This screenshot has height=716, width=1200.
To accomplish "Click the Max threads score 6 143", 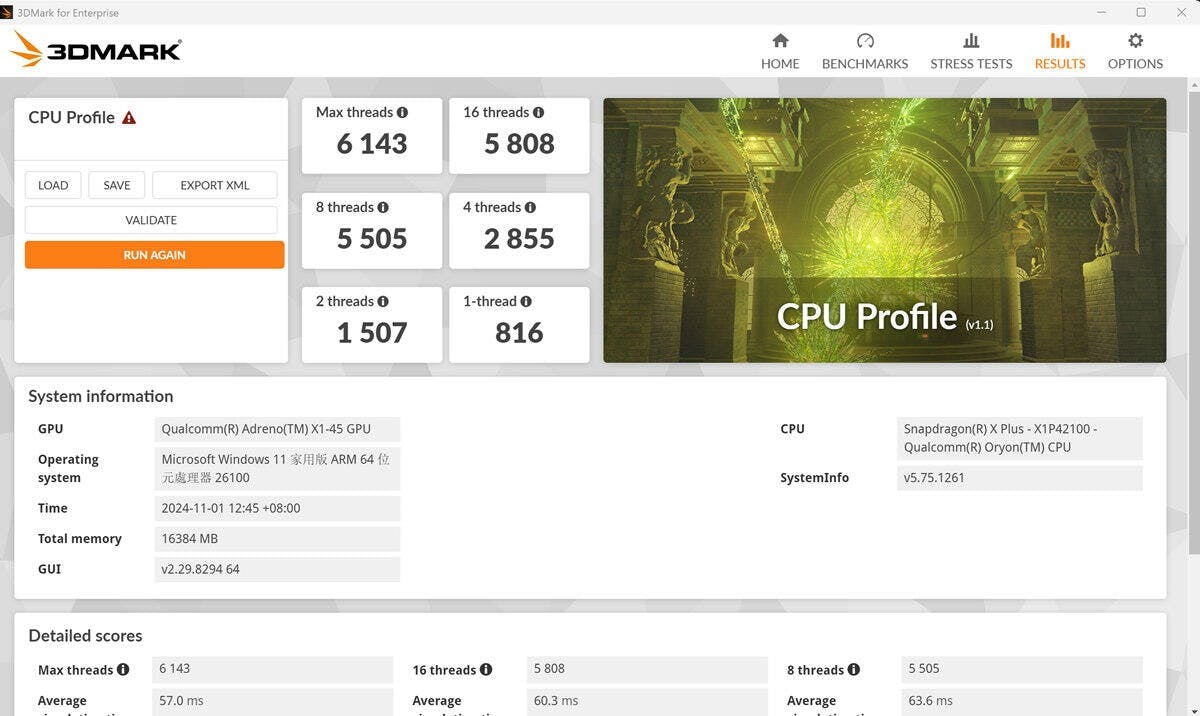I will (x=372, y=144).
